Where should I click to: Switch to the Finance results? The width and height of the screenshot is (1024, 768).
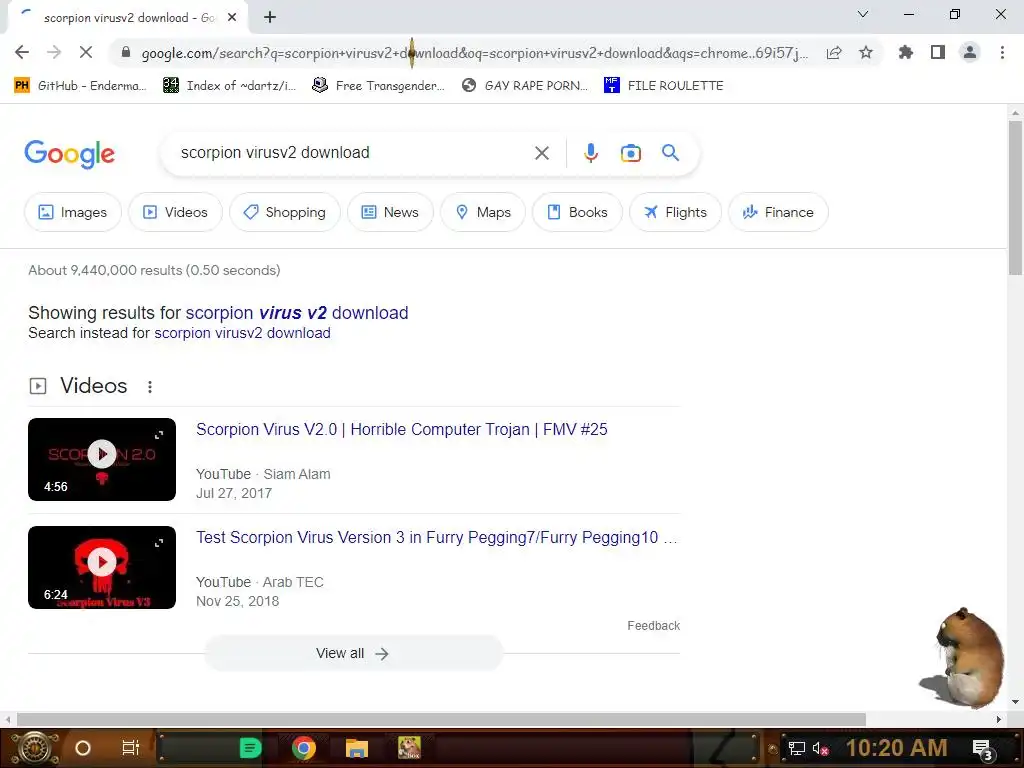point(778,212)
